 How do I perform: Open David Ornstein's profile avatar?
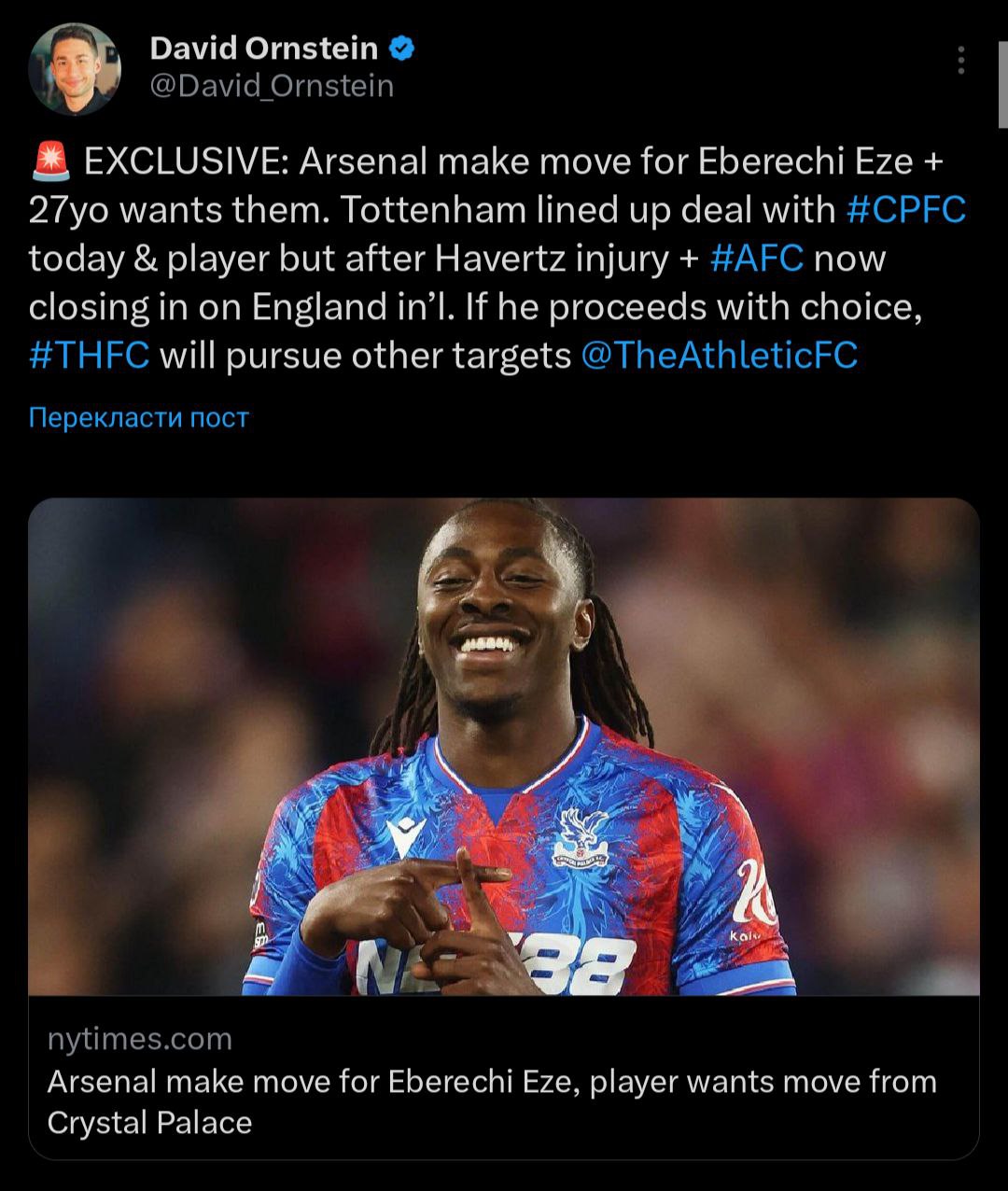[75, 69]
